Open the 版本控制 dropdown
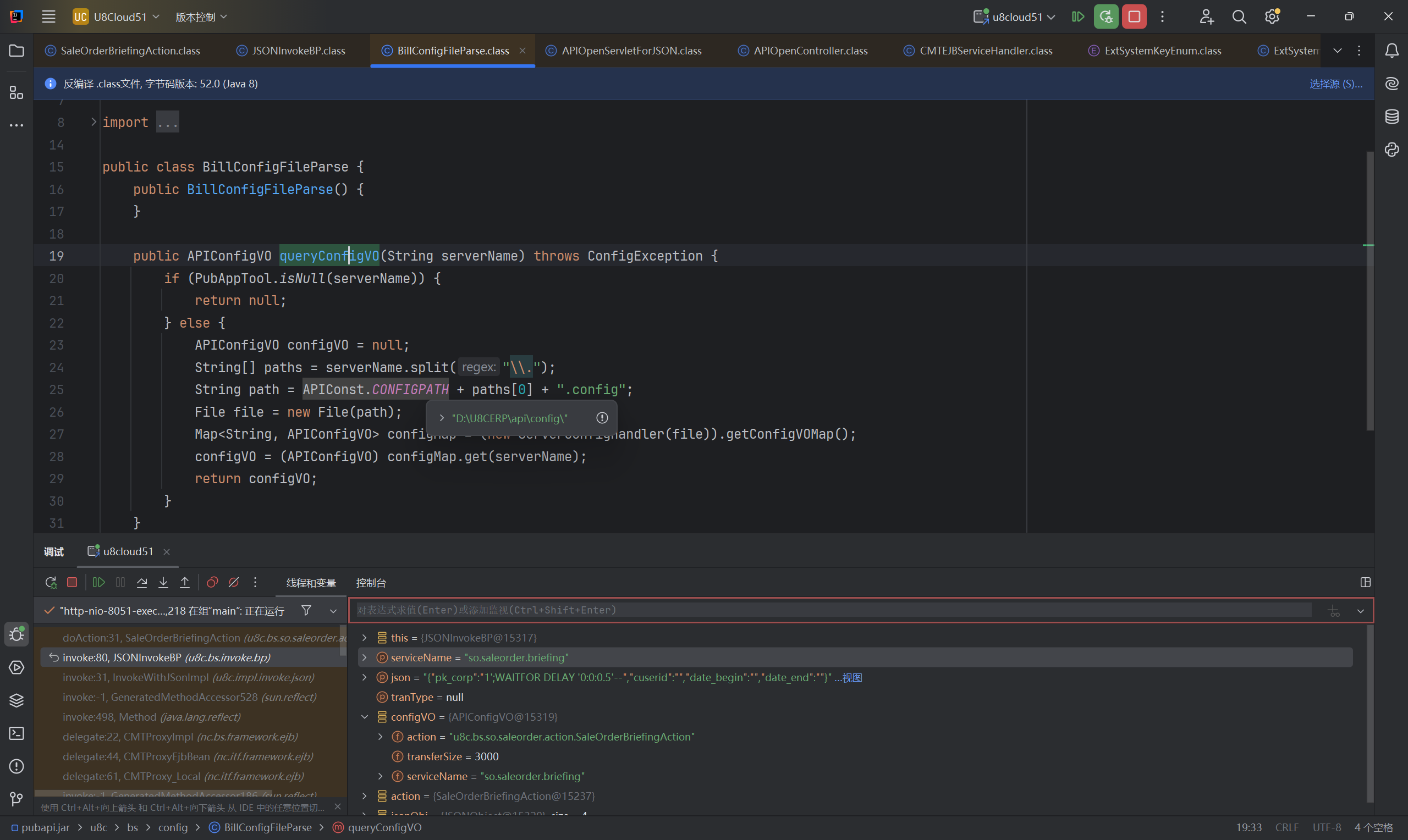 tap(201, 17)
